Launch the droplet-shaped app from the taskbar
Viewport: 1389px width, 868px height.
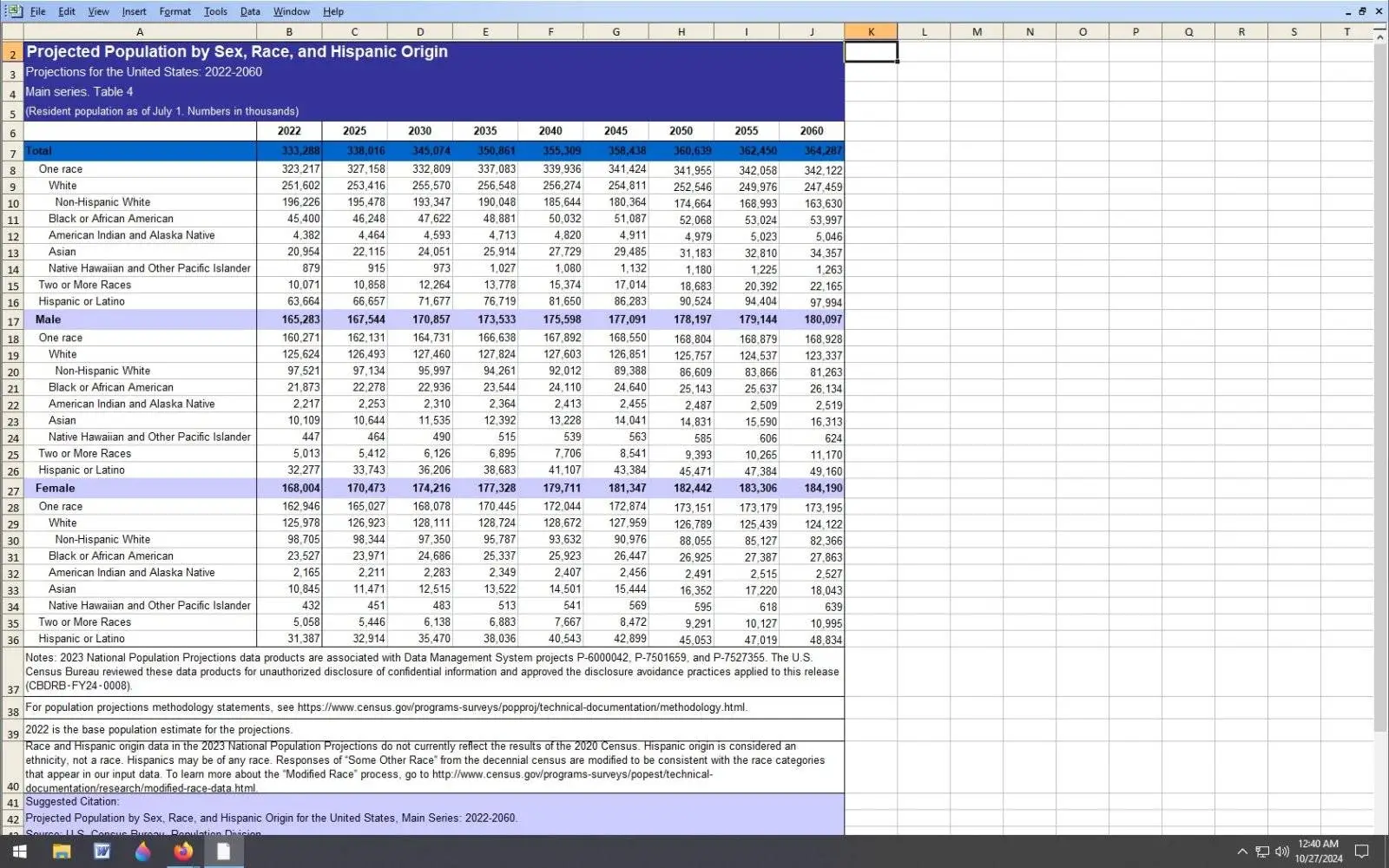(142, 852)
